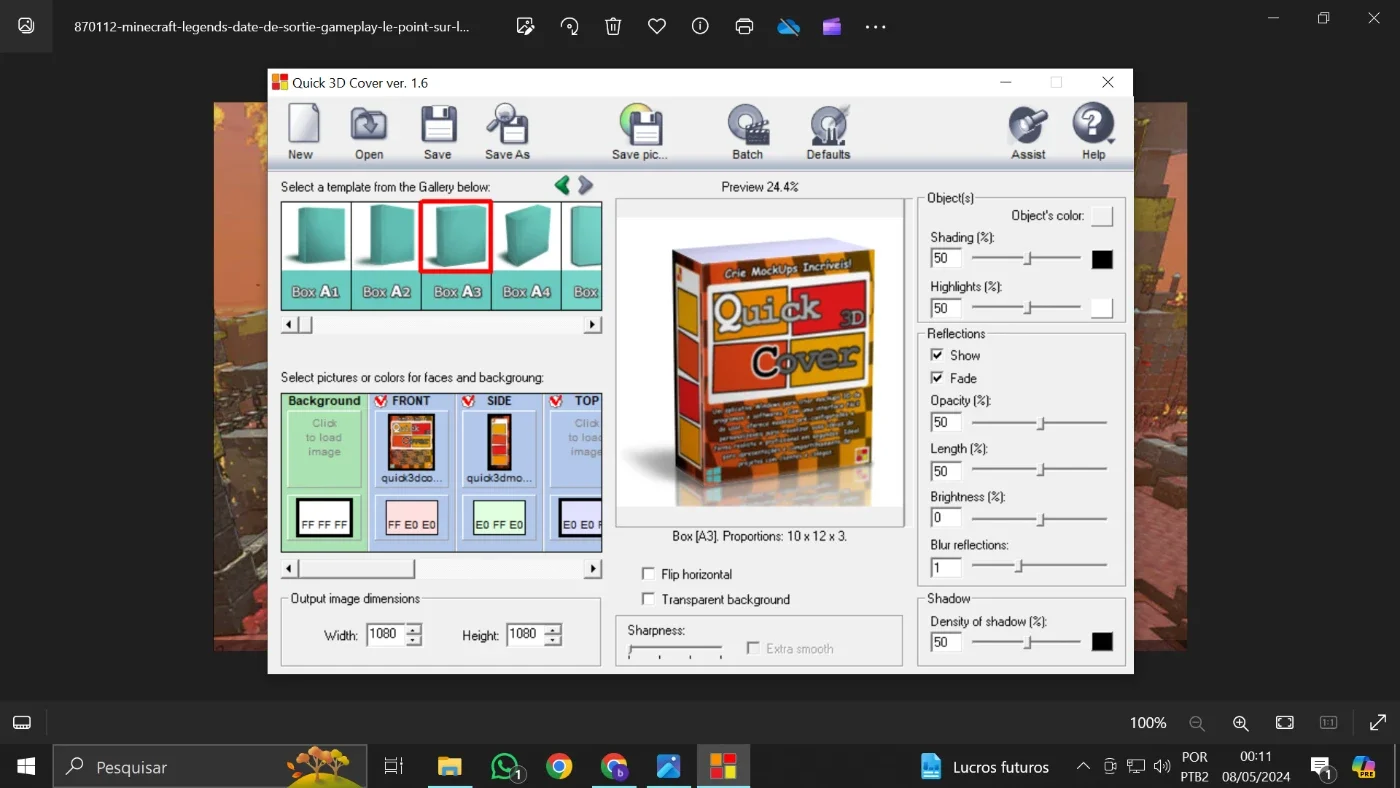Open the Assist wizard icon
1400x788 pixels.
tap(1028, 132)
